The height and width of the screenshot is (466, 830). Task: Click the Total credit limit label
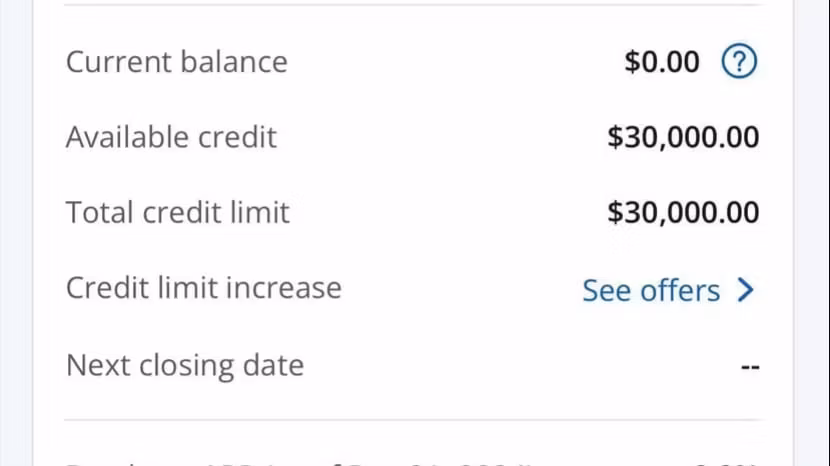tap(177, 212)
